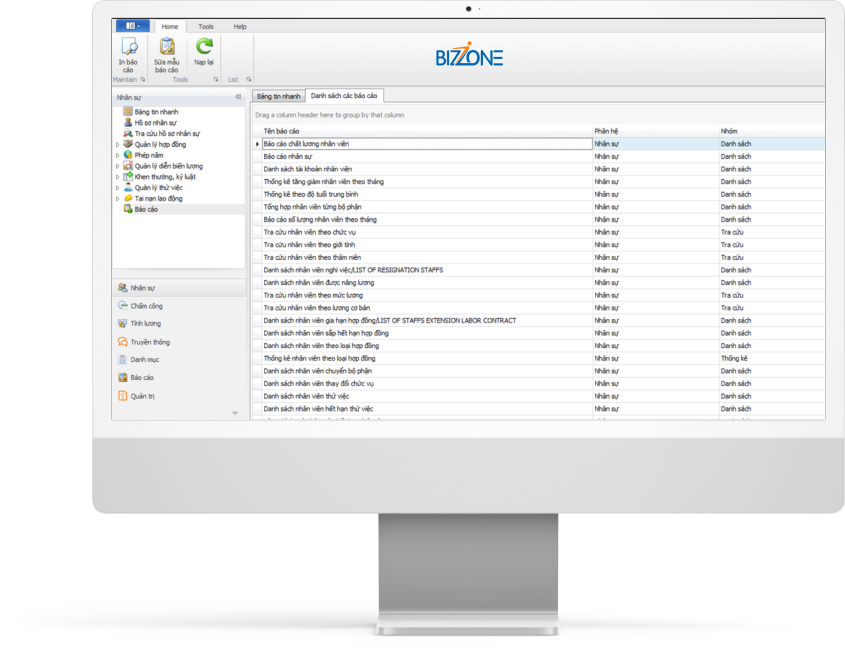This screenshot has width=845, height=653.
Task: Open the List group dialog launcher
Action: coord(249,79)
